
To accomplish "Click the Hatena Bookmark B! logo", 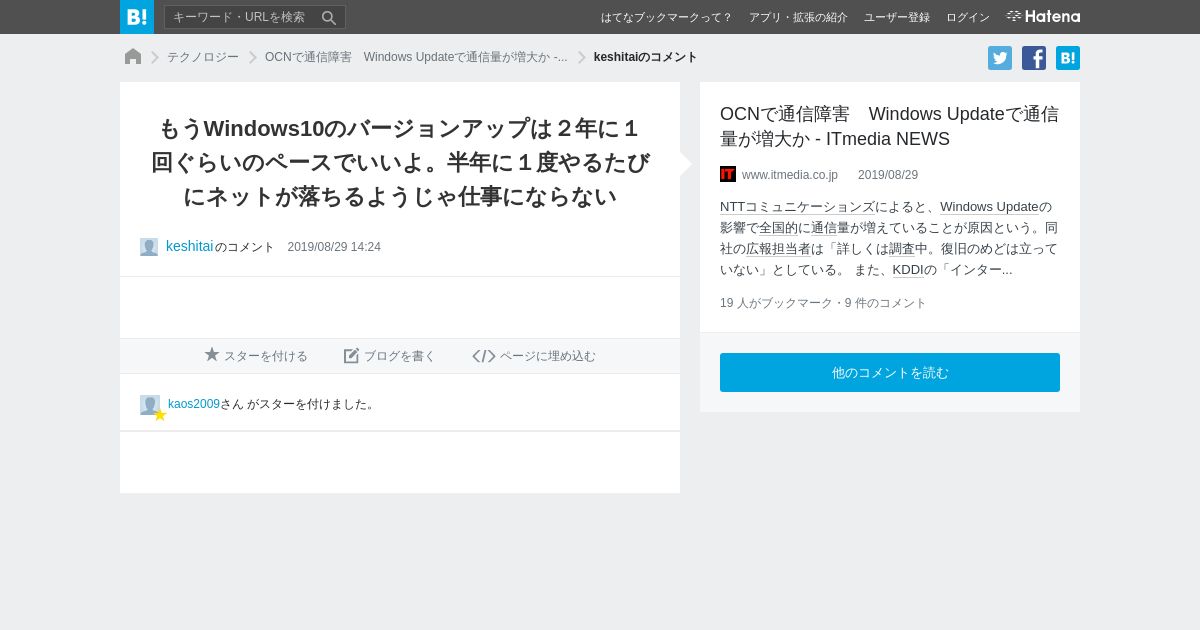I will (x=137, y=17).
